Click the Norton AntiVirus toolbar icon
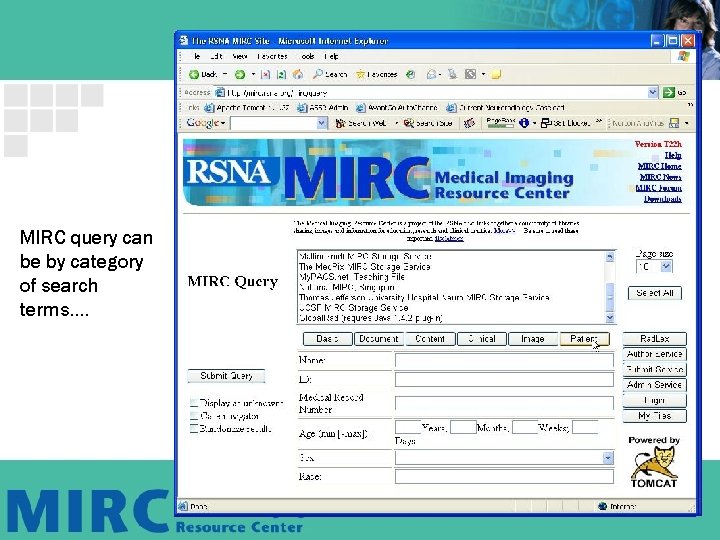720x540 pixels. coord(674,123)
